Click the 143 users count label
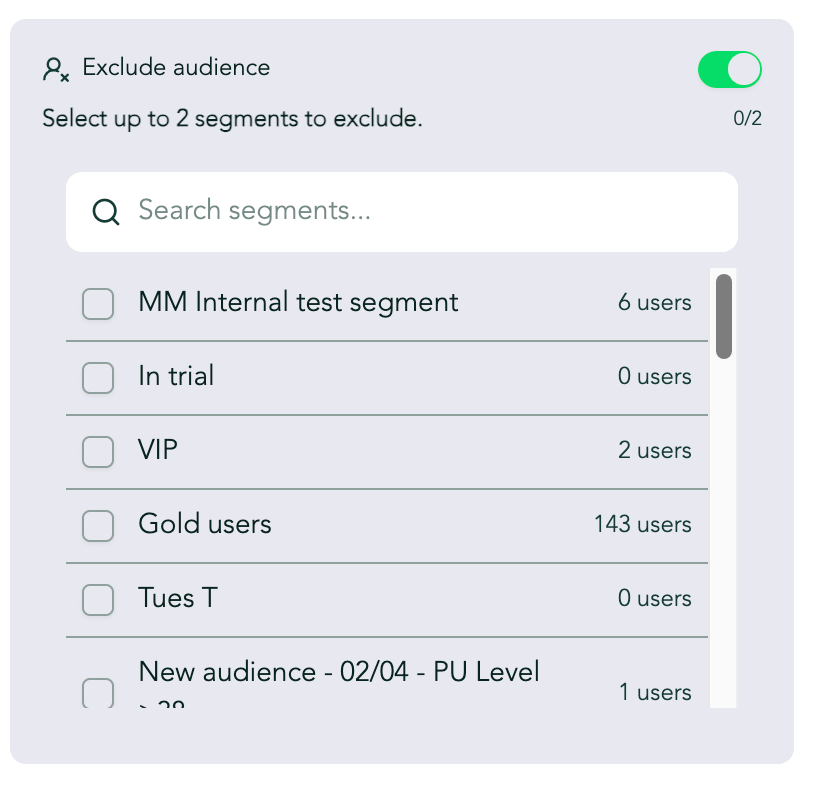 [x=643, y=524]
